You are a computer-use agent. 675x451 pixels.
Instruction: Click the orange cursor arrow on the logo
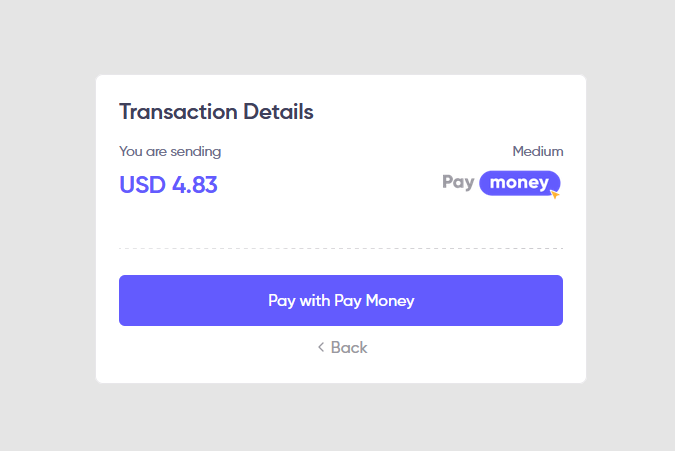[x=555, y=194]
